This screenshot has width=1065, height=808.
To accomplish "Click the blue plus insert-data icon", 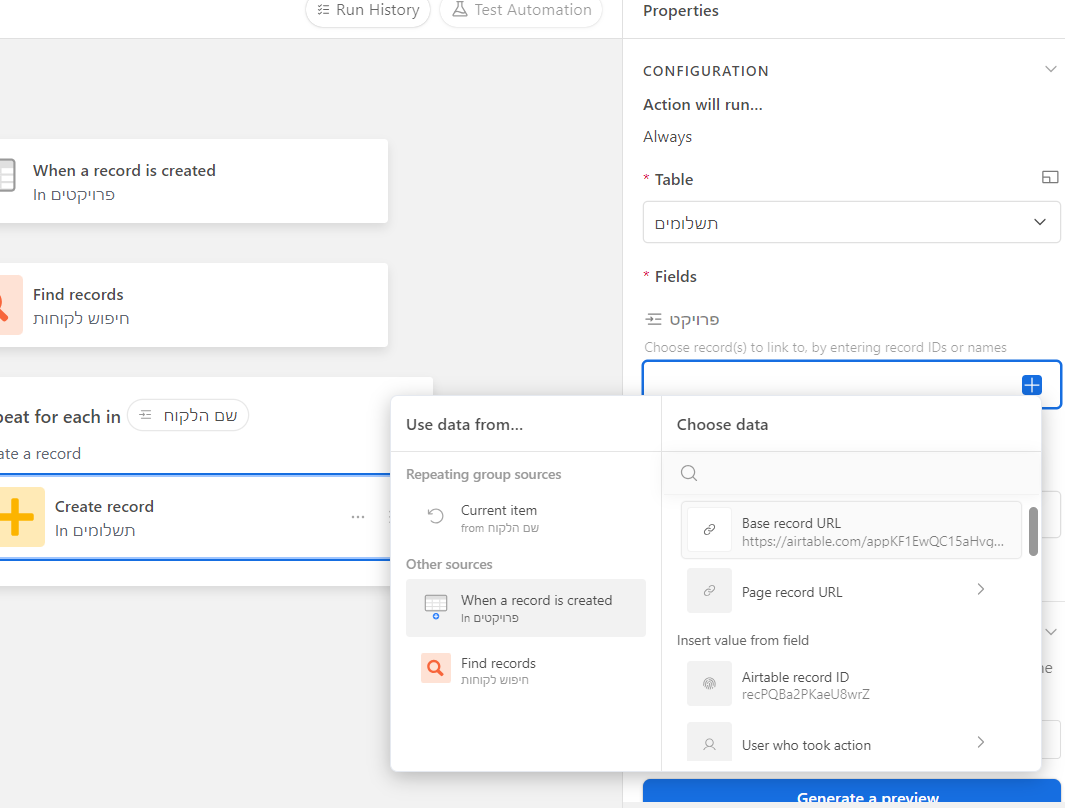I will (1031, 385).
